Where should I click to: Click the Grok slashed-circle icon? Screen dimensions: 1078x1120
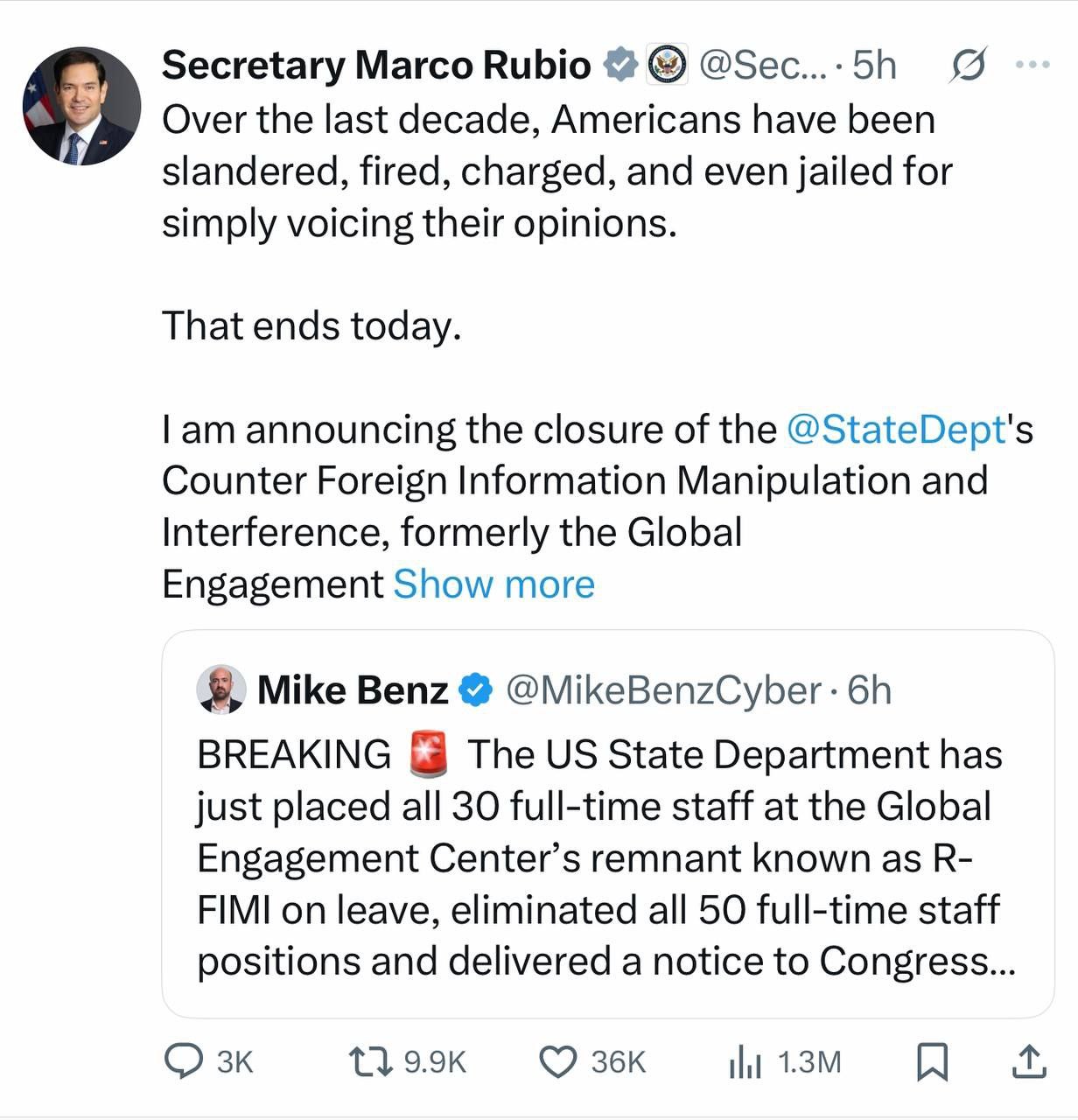point(967,64)
